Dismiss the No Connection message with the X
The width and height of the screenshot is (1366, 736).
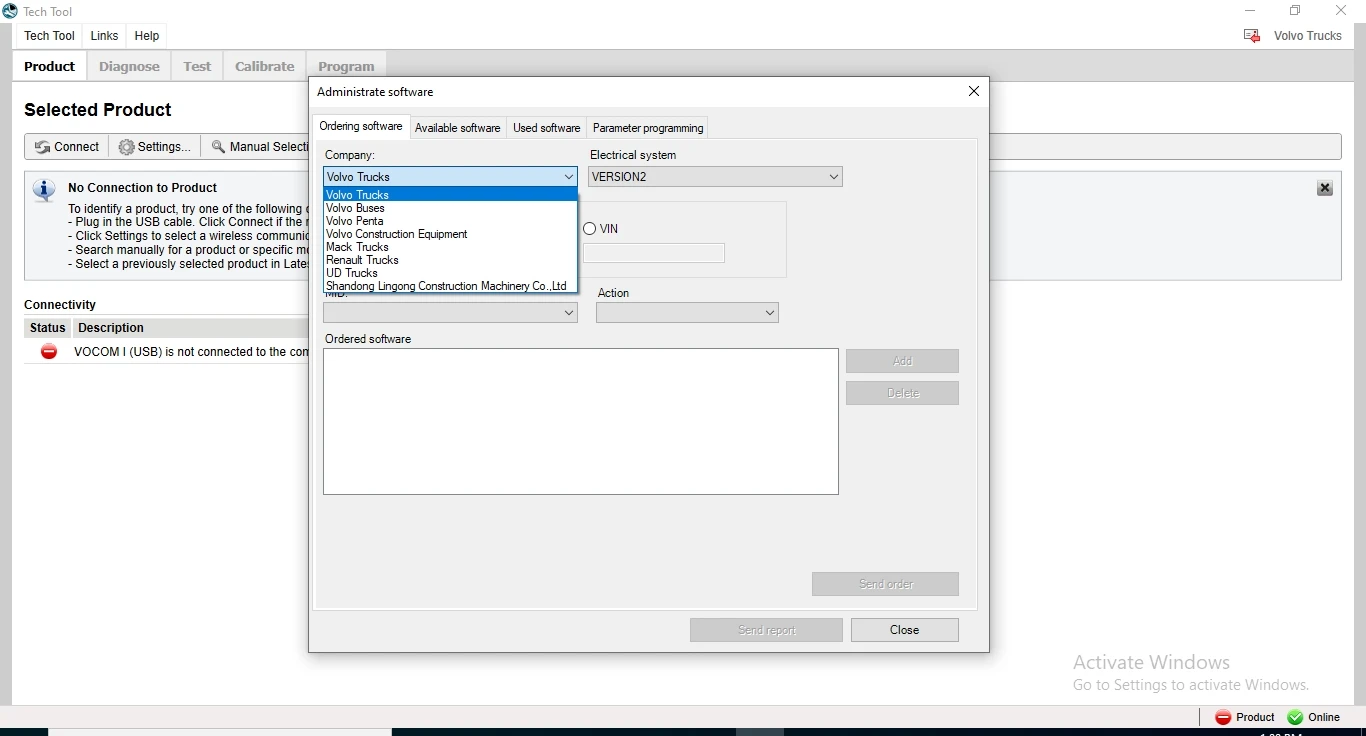1325,188
